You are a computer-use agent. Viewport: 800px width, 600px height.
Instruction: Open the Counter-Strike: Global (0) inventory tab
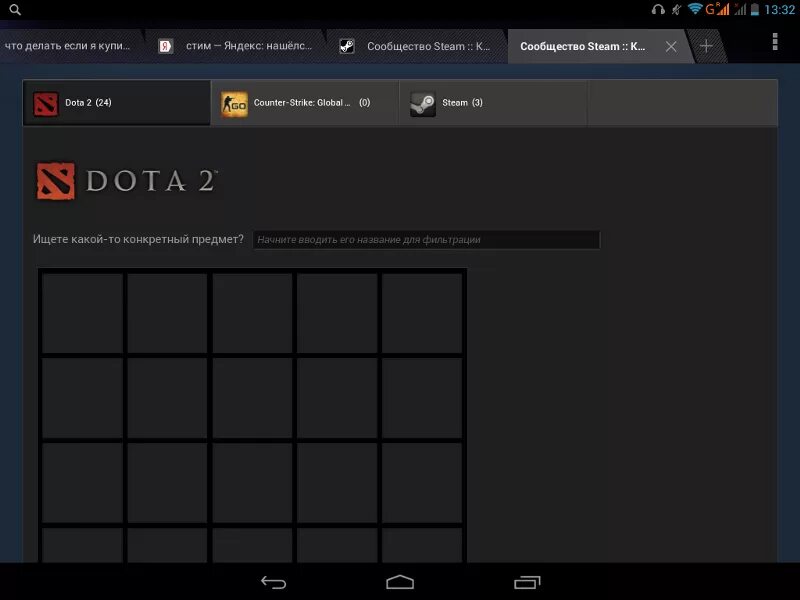305,103
